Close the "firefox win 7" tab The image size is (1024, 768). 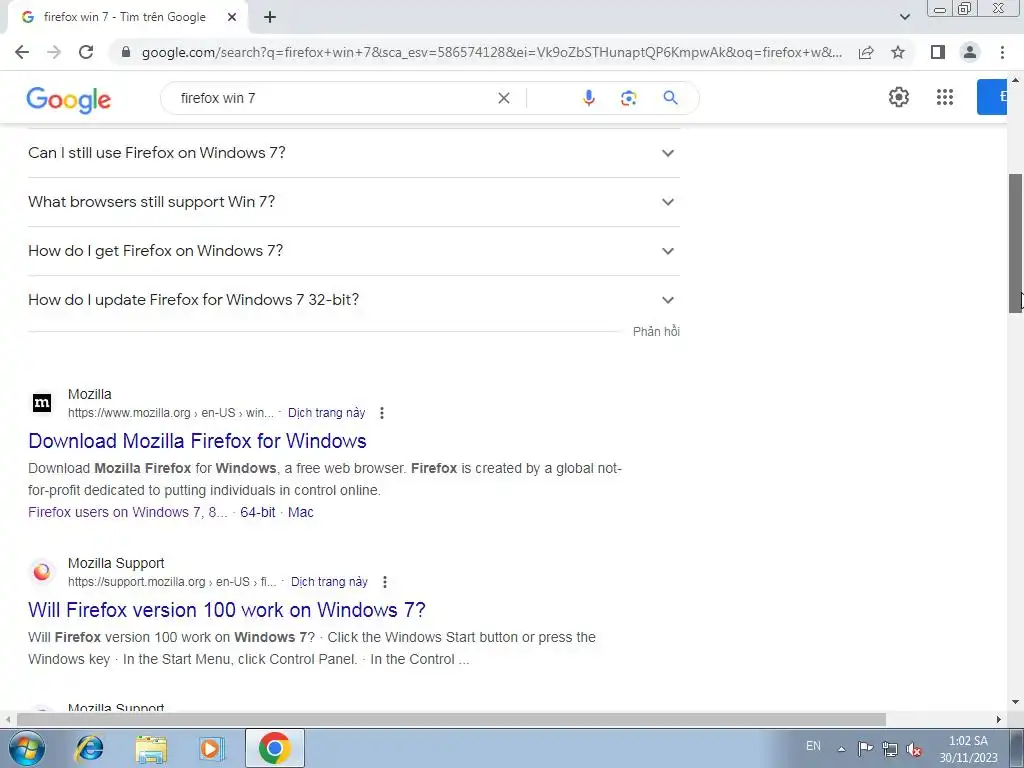click(232, 17)
